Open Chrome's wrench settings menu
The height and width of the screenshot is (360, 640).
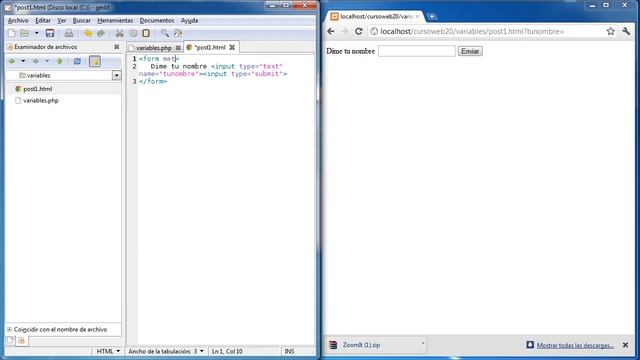tap(626, 31)
